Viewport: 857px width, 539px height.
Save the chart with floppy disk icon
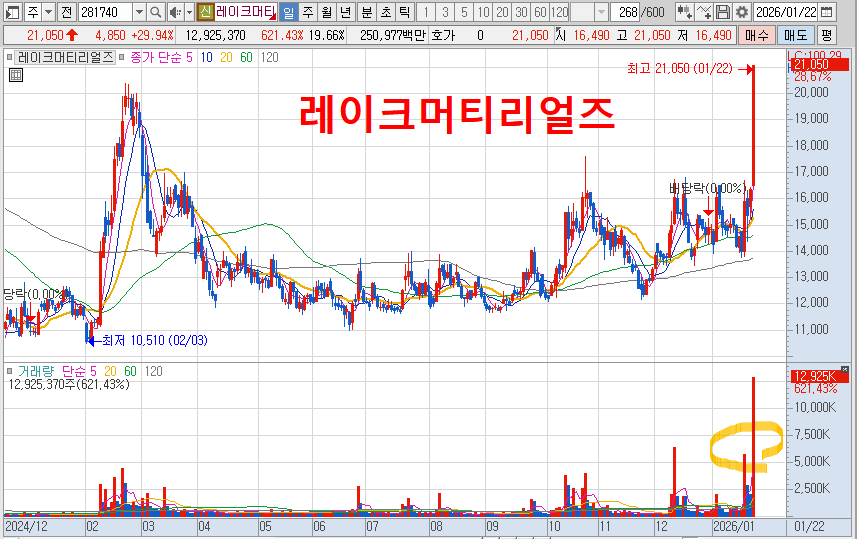pyautogui.click(x=723, y=11)
